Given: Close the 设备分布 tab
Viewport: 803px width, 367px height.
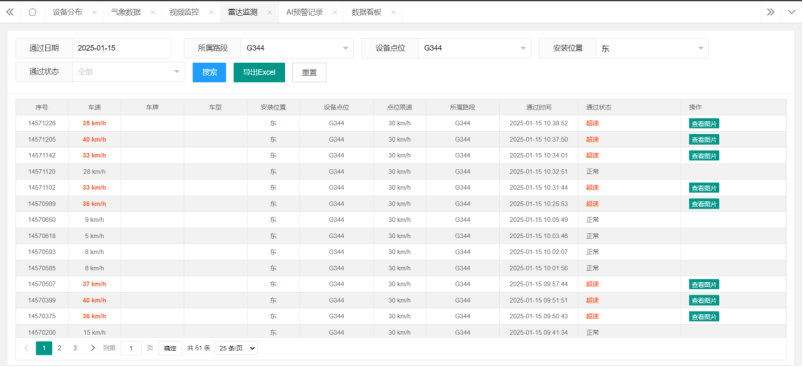Looking at the screenshot, I should tap(94, 12).
